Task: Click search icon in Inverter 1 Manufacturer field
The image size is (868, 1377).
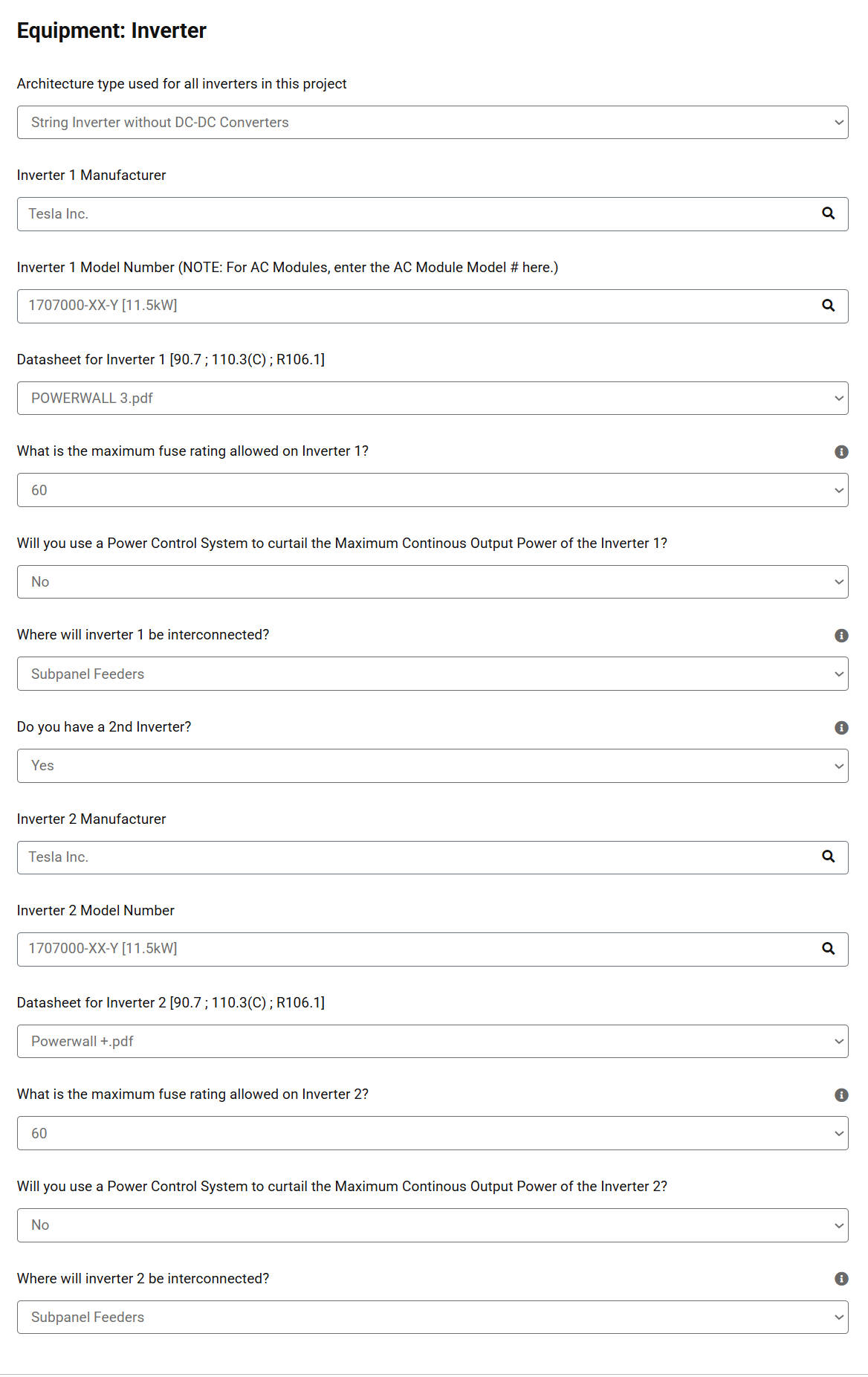Action: click(828, 213)
